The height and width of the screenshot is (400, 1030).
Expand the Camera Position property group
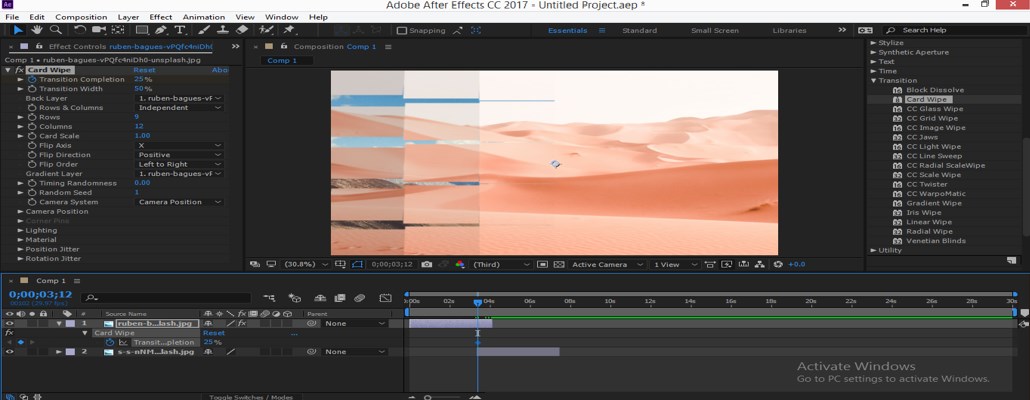tap(20, 211)
